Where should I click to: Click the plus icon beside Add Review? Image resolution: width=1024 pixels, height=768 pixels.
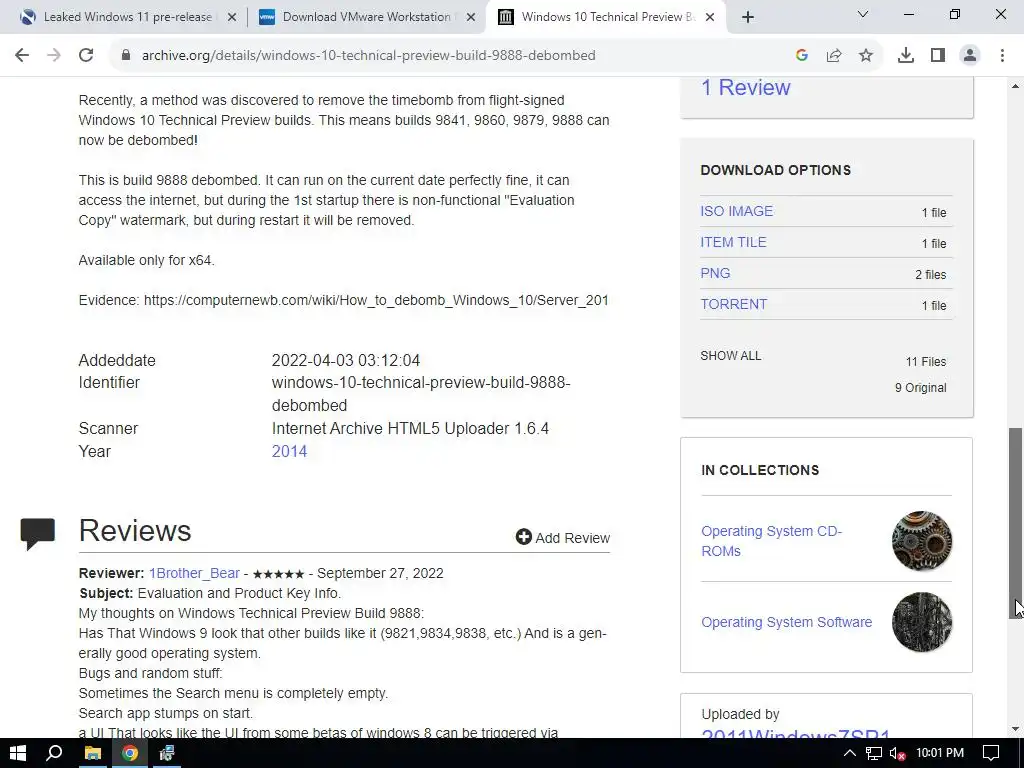tap(523, 537)
